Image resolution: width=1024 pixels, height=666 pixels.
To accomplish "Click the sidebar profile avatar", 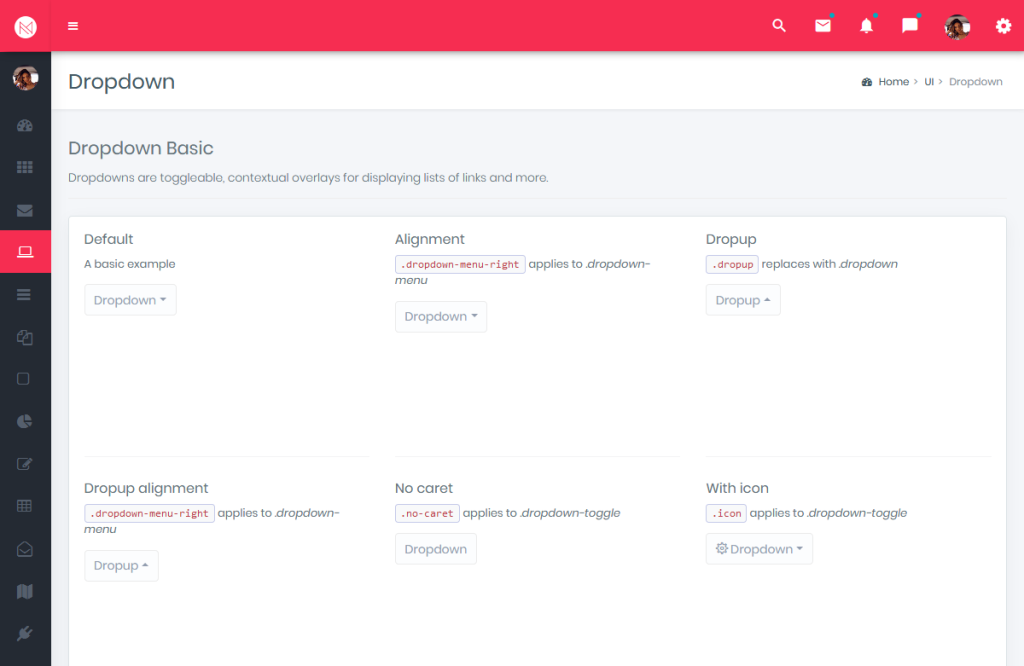I will [x=25, y=78].
